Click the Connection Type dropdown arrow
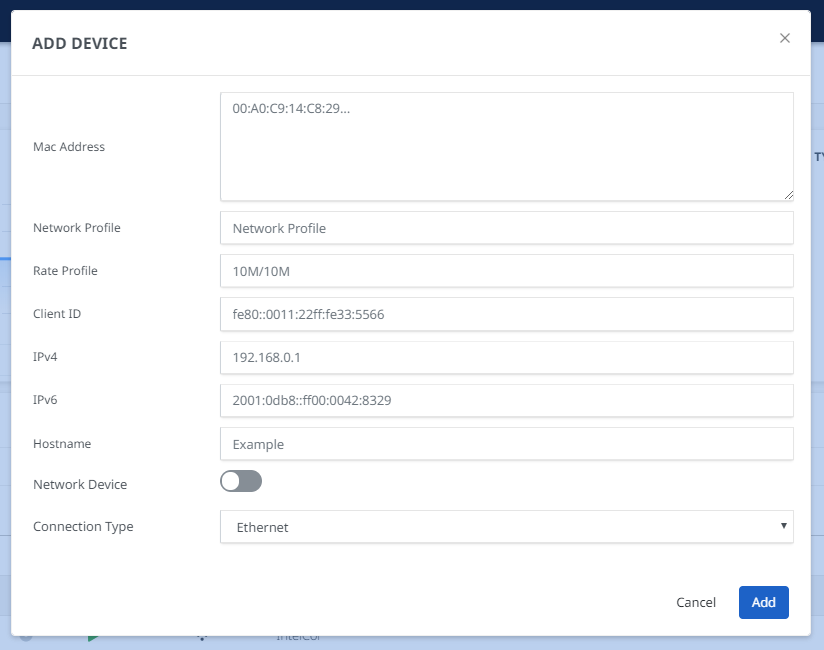Screen dimensions: 824x650 coord(783,526)
